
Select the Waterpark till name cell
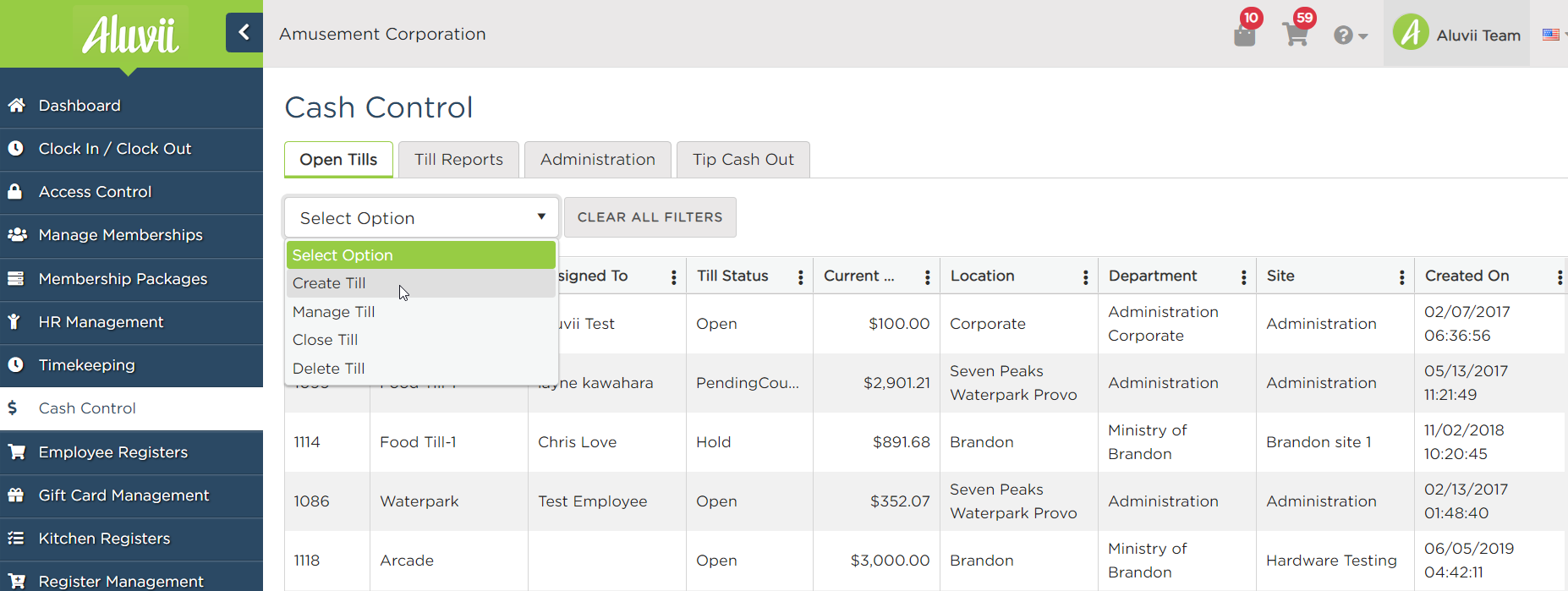click(x=449, y=501)
